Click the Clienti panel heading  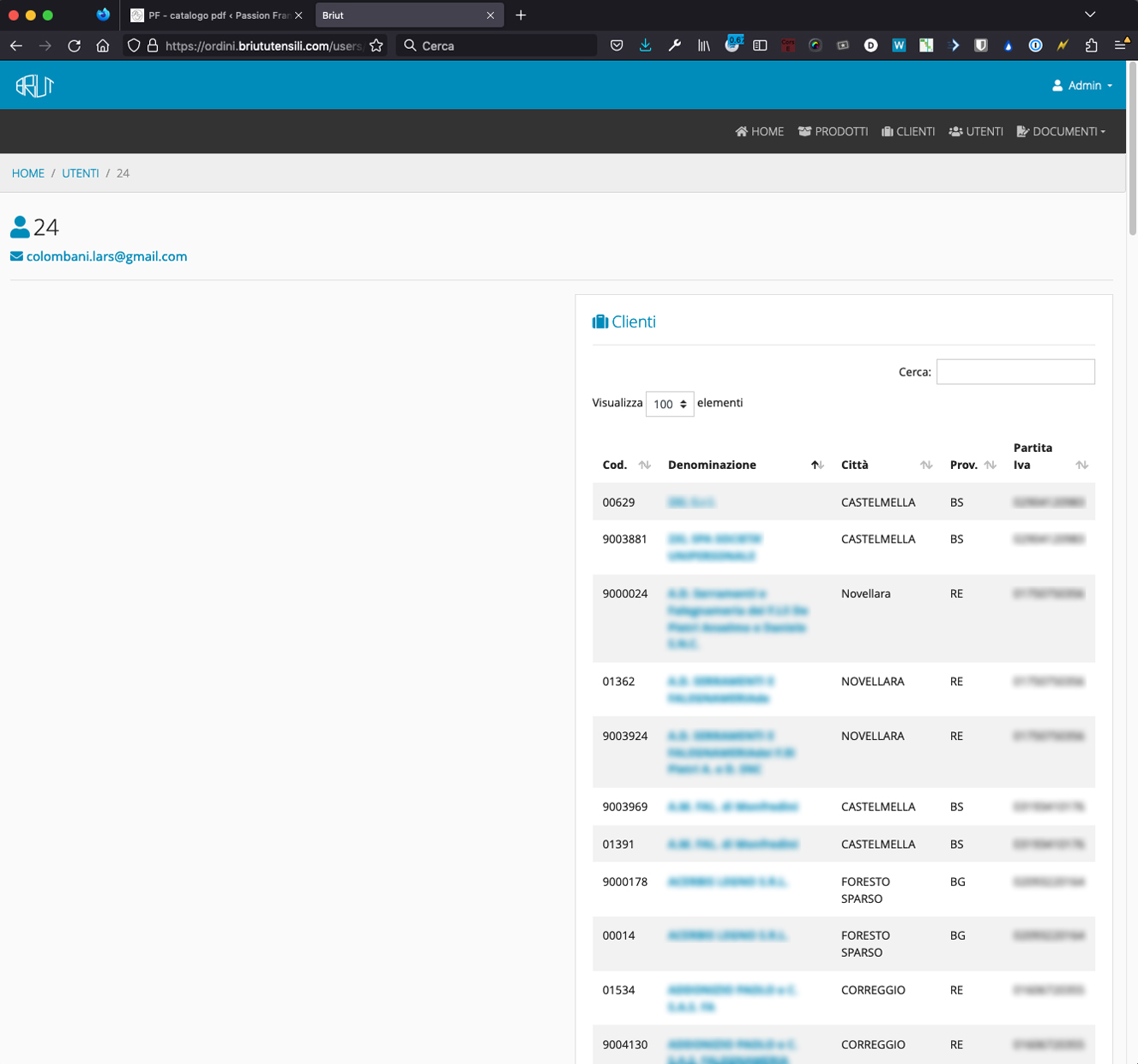click(624, 322)
